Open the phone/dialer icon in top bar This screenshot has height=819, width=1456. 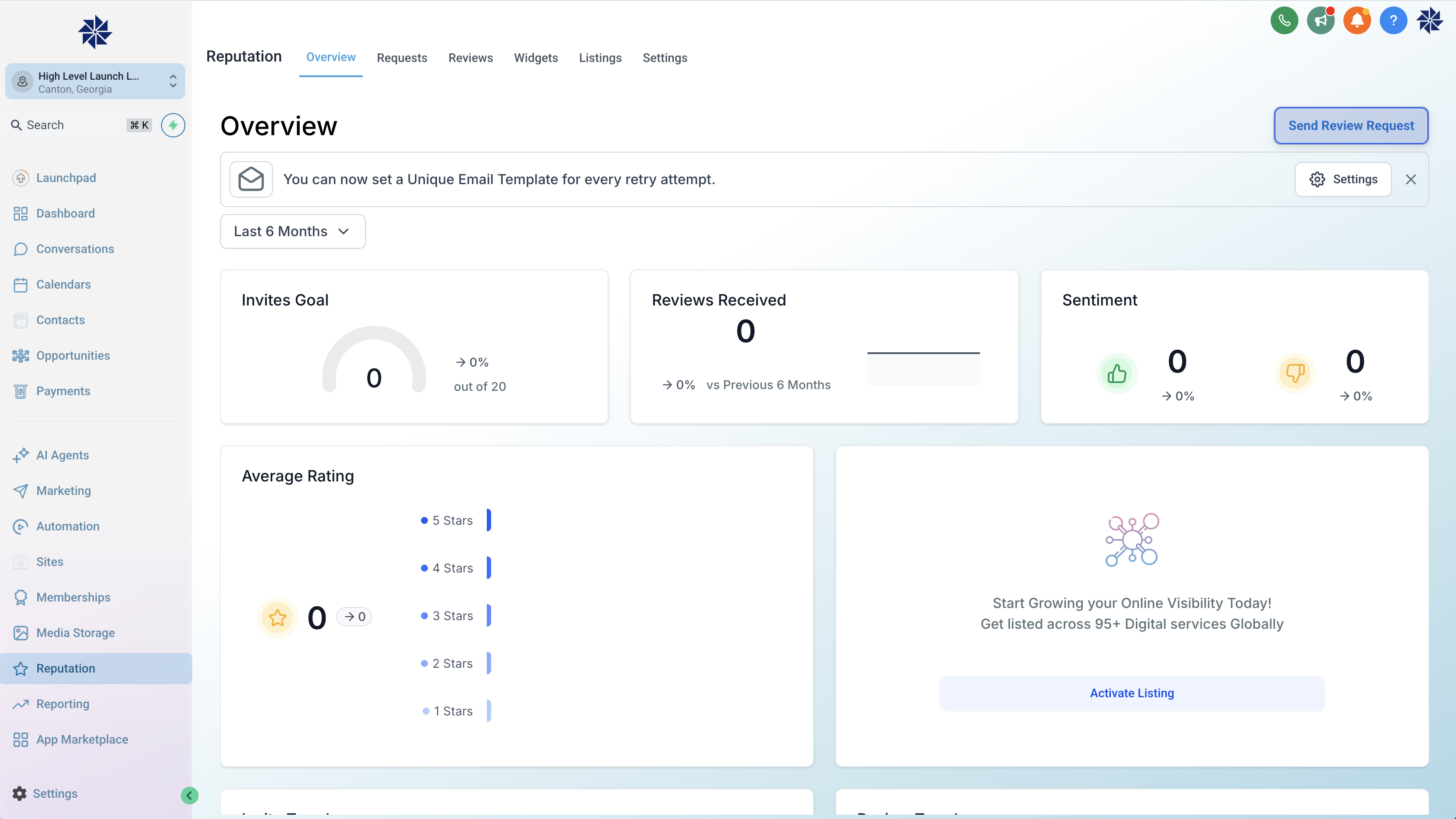1284,20
